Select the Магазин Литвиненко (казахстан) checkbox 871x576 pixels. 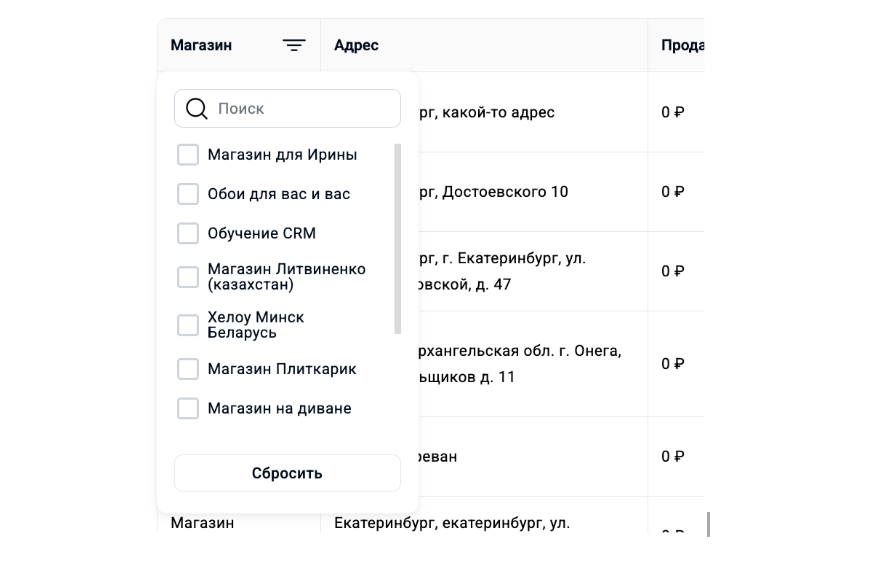coord(188,277)
